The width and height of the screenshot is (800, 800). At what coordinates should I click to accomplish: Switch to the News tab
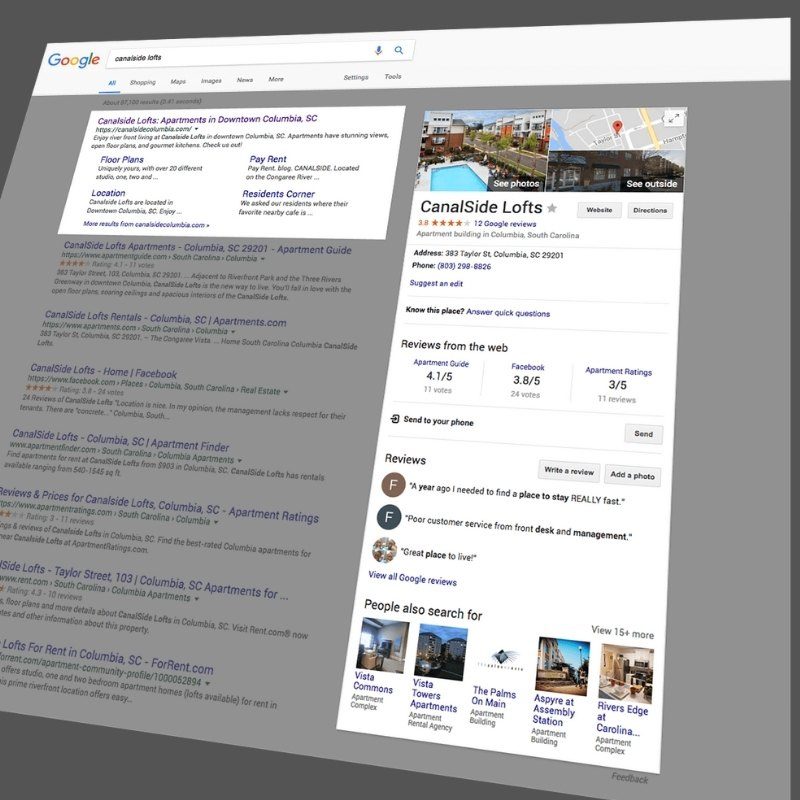tap(245, 80)
